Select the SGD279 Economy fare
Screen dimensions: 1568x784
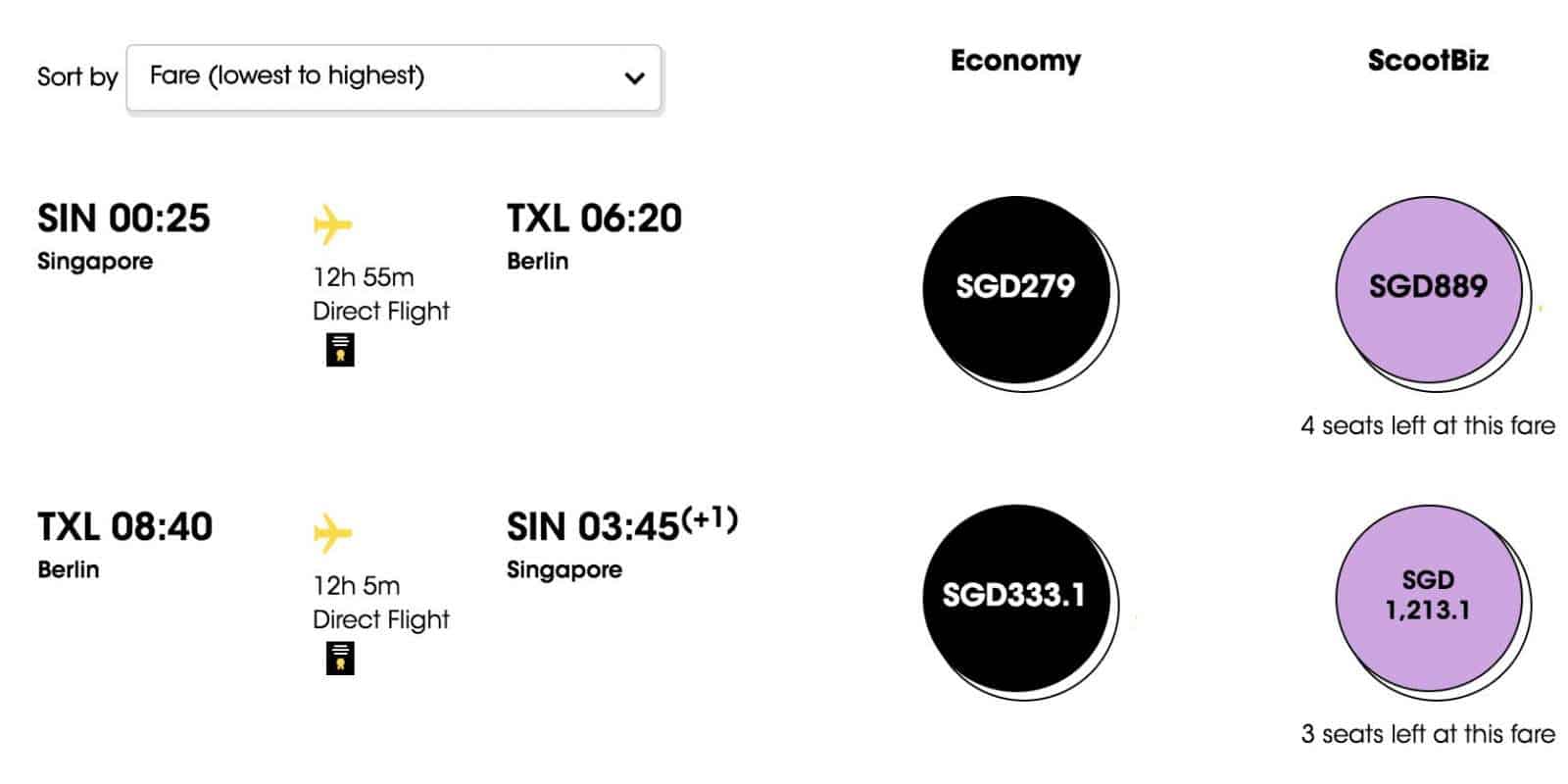[x=1016, y=287]
